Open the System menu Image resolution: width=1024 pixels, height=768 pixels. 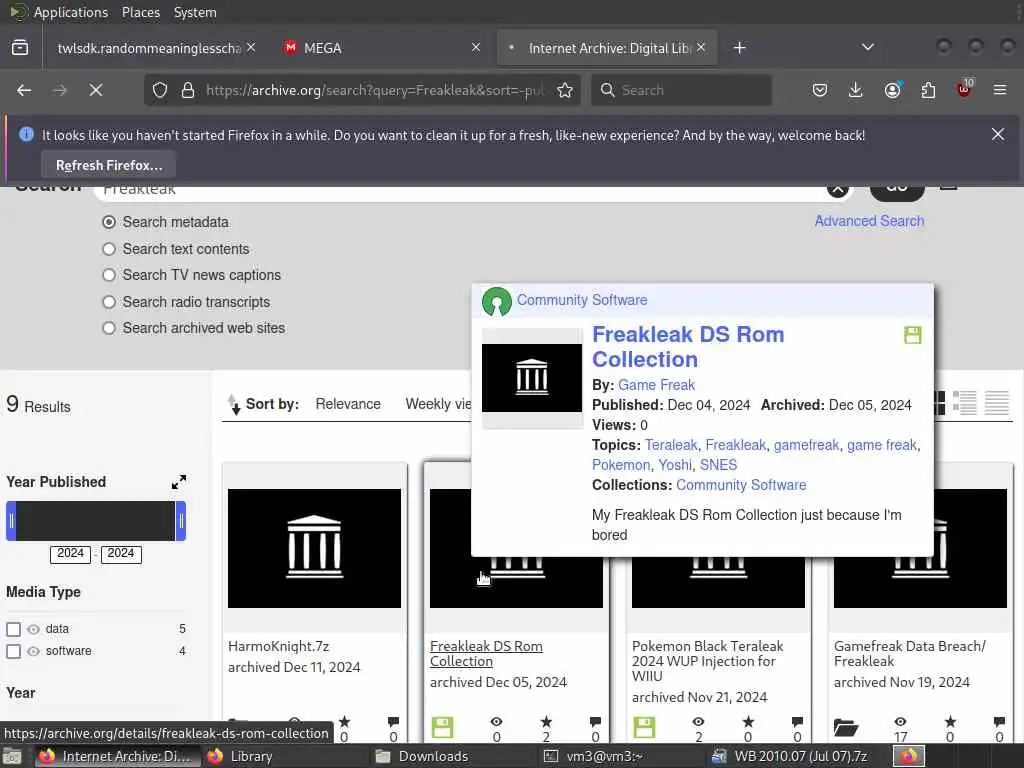195,12
